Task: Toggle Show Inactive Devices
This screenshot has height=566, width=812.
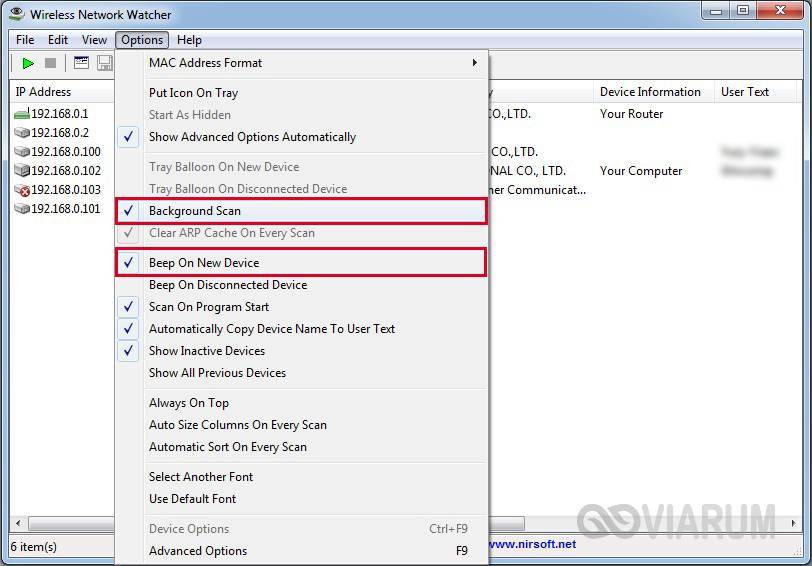Action: 301,351
